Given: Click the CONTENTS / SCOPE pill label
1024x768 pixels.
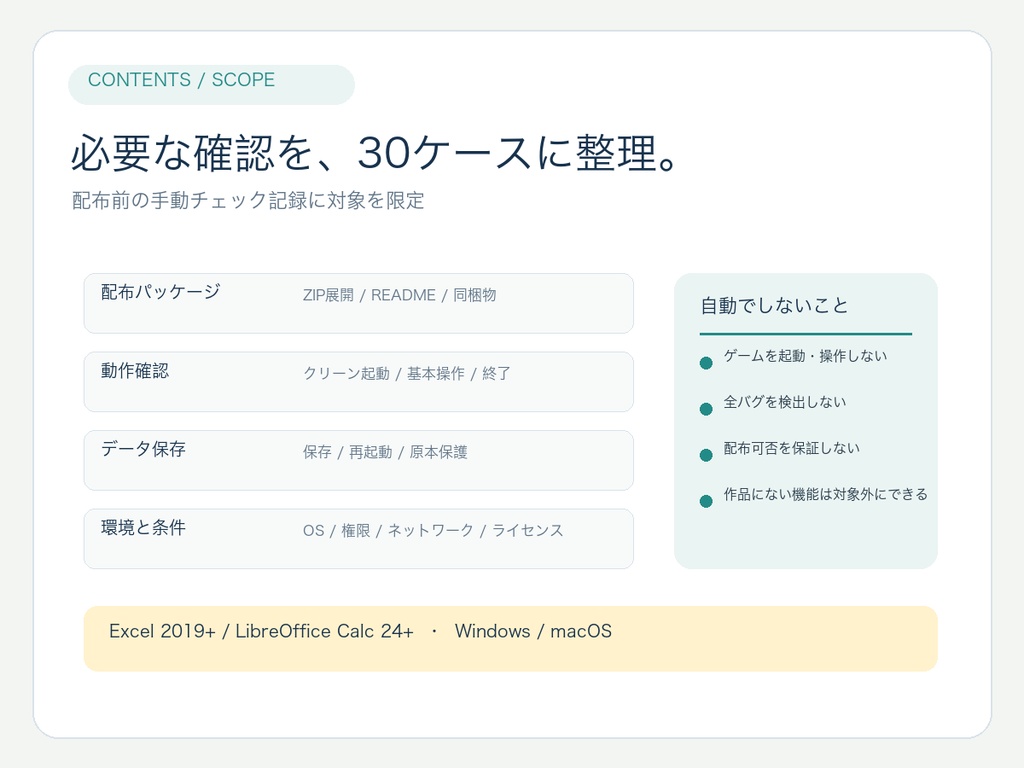Looking at the screenshot, I should tap(211, 84).
